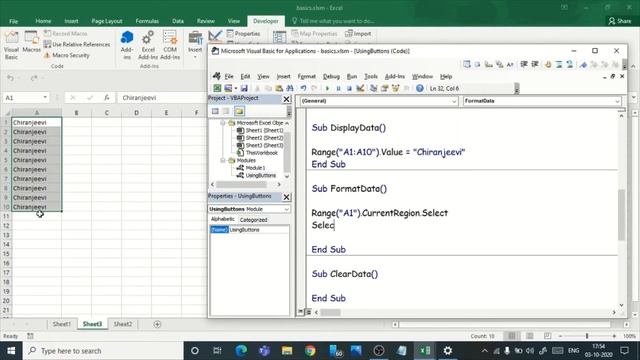Click Outdent icon in VBA Edit toolbar
This screenshot has width=640, height=360.
tap(535, 64)
